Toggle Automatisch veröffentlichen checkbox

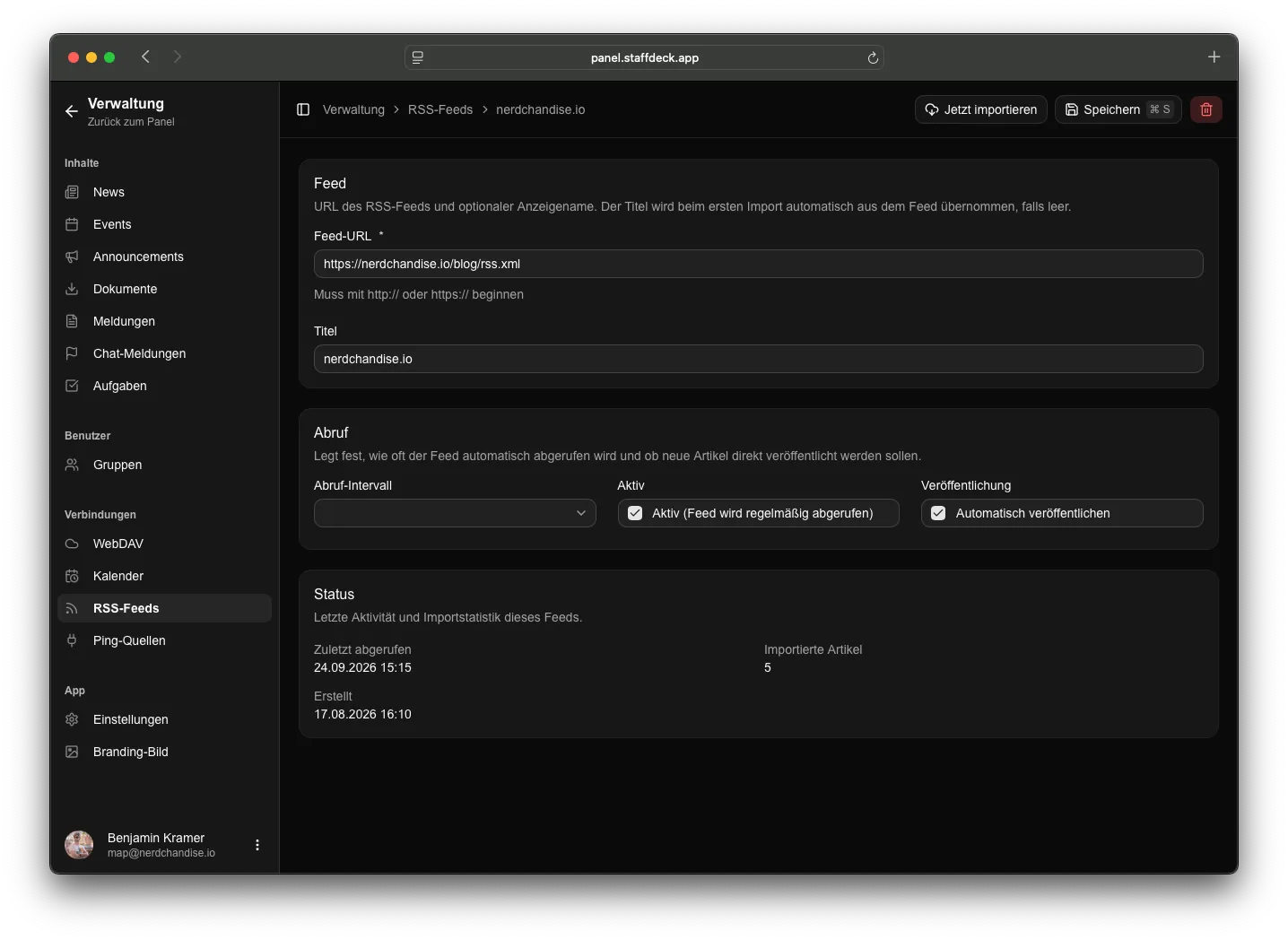pyautogui.click(x=938, y=513)
